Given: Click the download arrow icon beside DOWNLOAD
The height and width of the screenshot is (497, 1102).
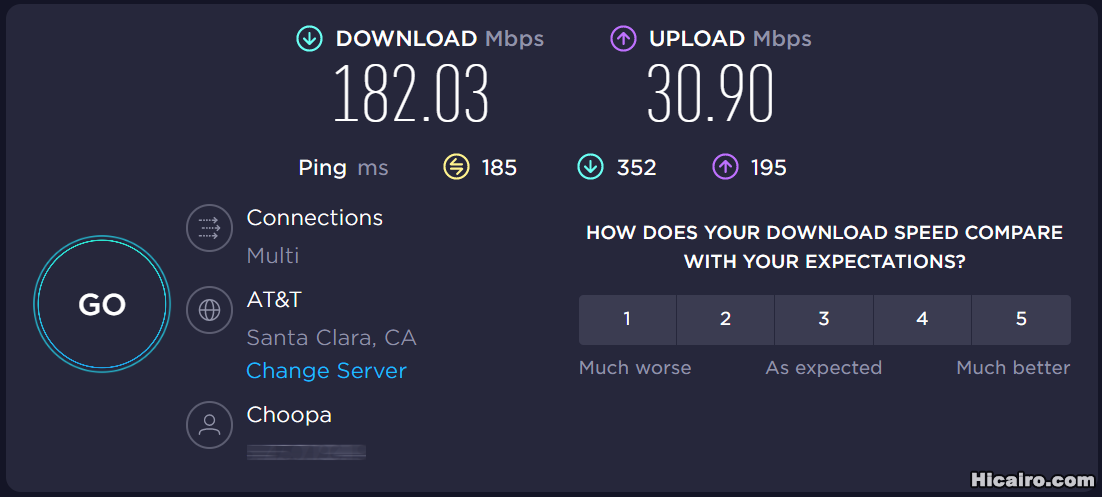Looking at the screenshot, I should tap(310, 39).
